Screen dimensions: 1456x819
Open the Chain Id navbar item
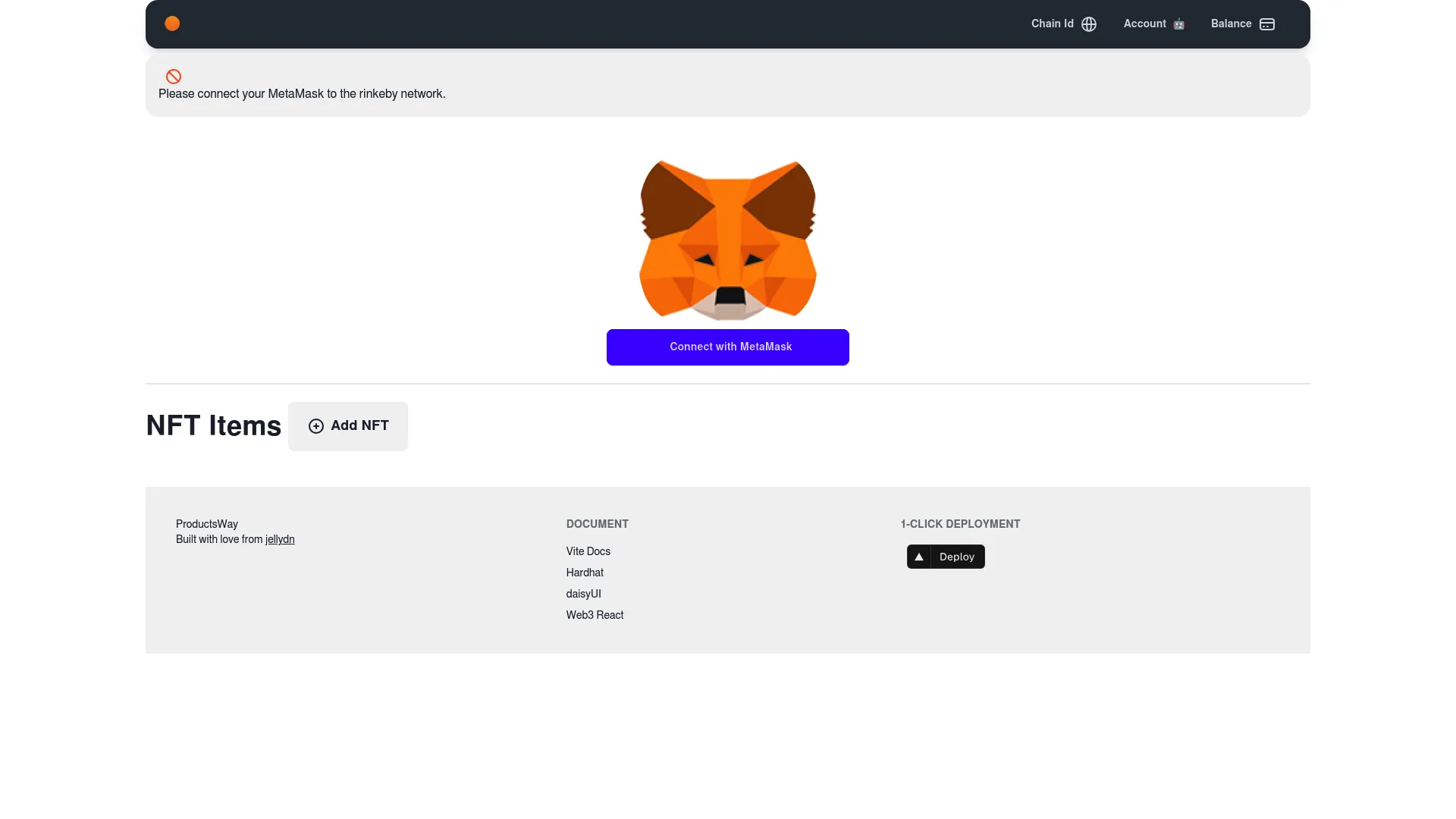point(1064,24)
